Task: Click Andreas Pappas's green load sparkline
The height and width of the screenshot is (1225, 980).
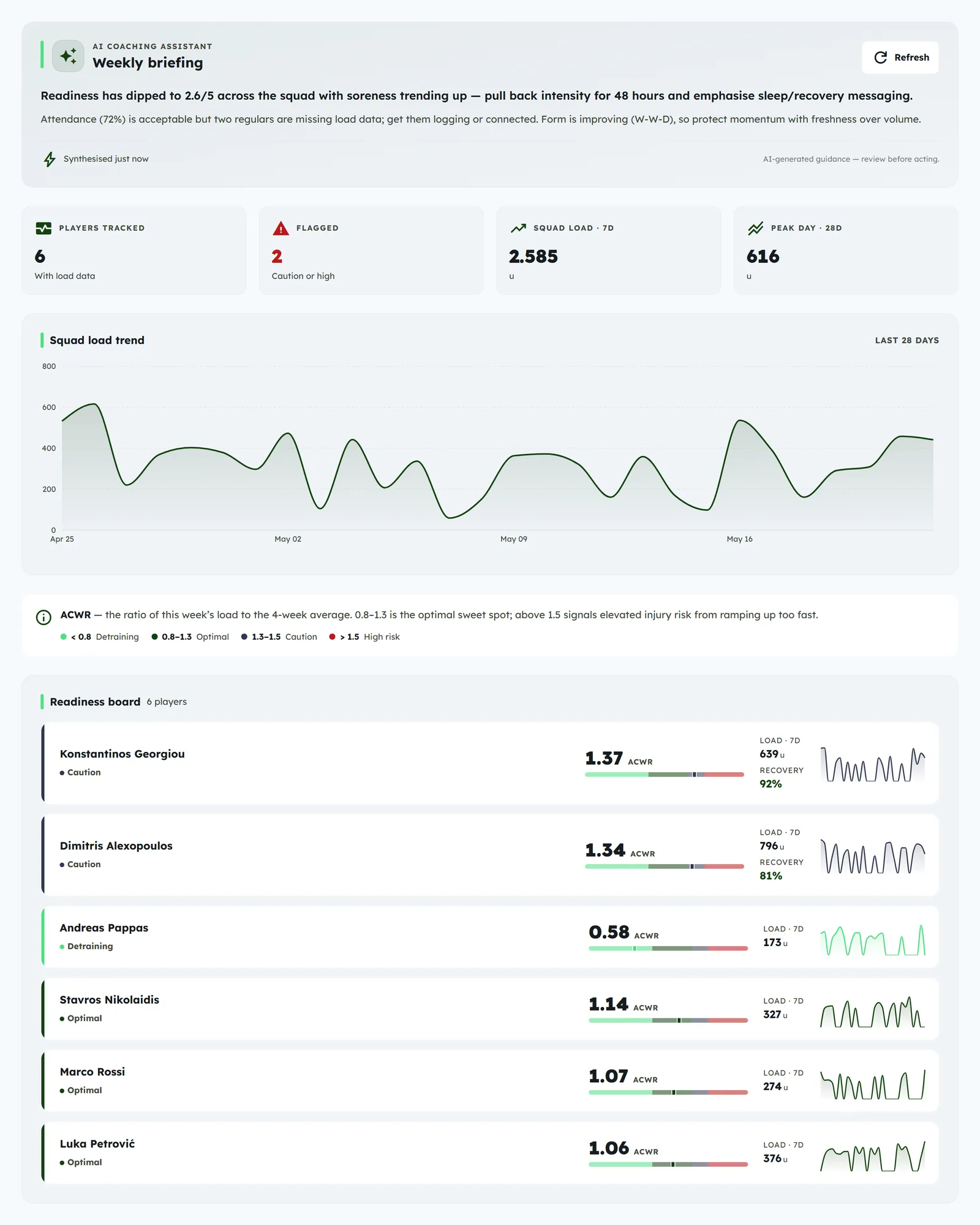Action: (x=873, y=939)
